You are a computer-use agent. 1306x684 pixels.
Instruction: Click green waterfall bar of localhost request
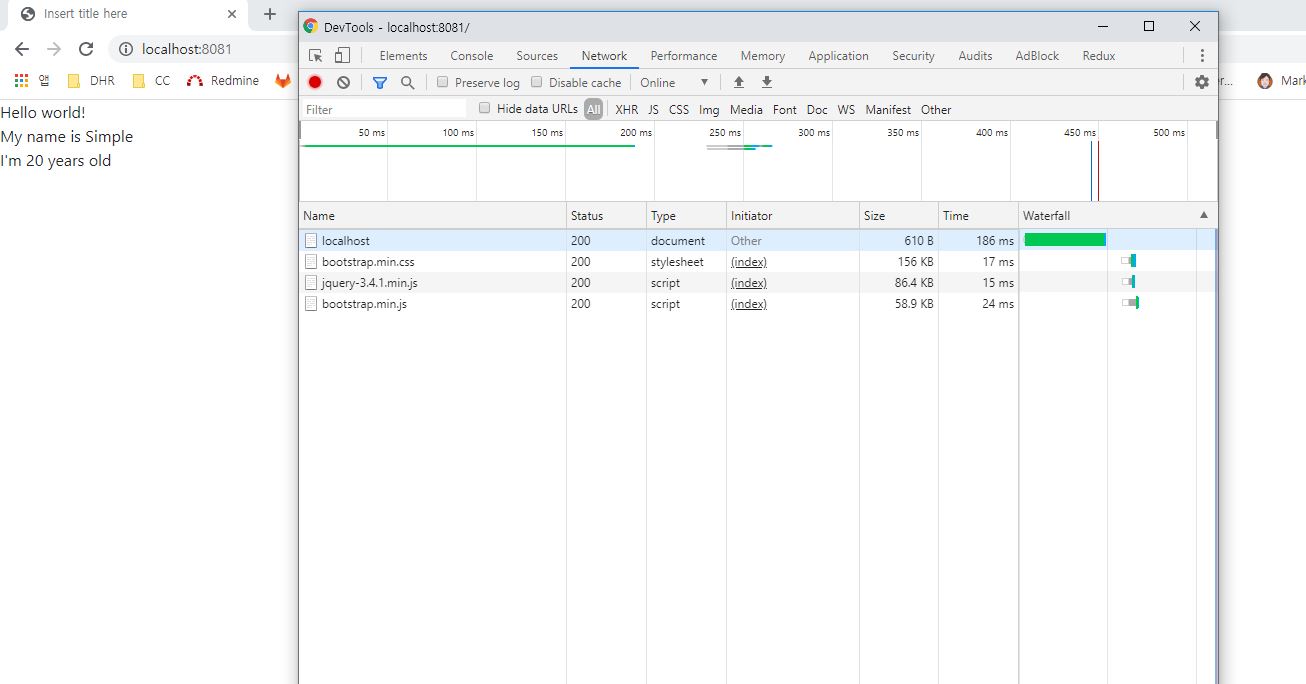[x=1065, y=240]
